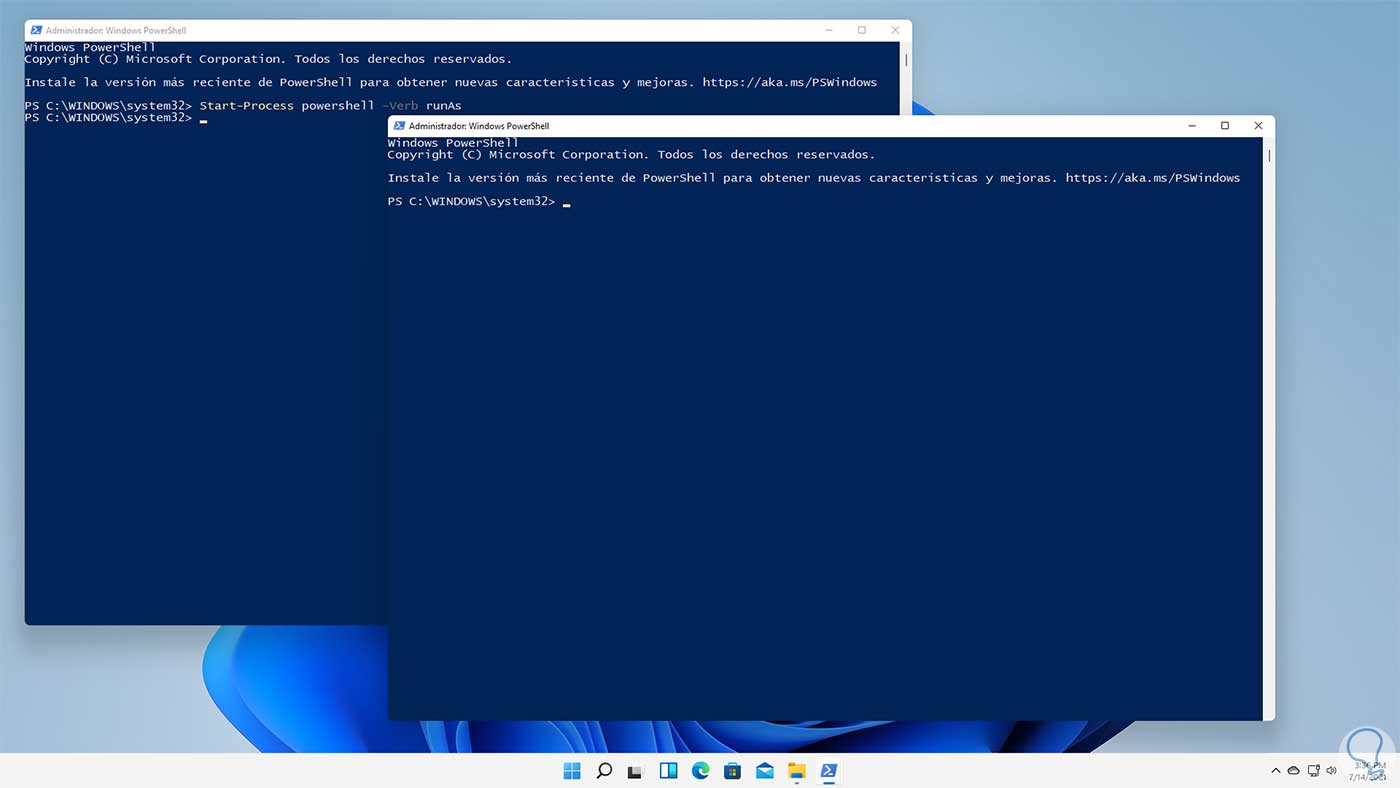Image resolution: width=1400 pixels, height=788 pixels.
Task: Click the volume speaker tray icon
Action: [x=1331, y=771]
